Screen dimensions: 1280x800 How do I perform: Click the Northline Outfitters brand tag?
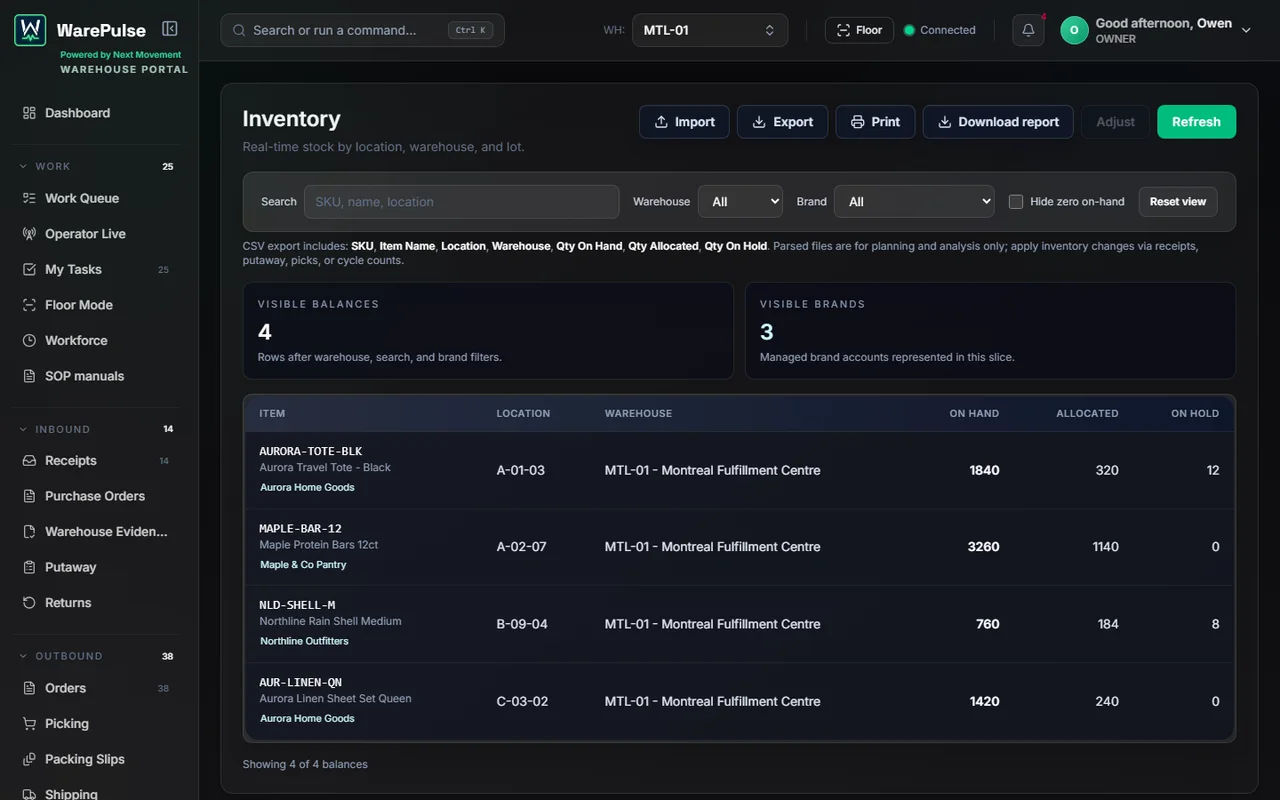pyautogui.click(x=304, y=642)
